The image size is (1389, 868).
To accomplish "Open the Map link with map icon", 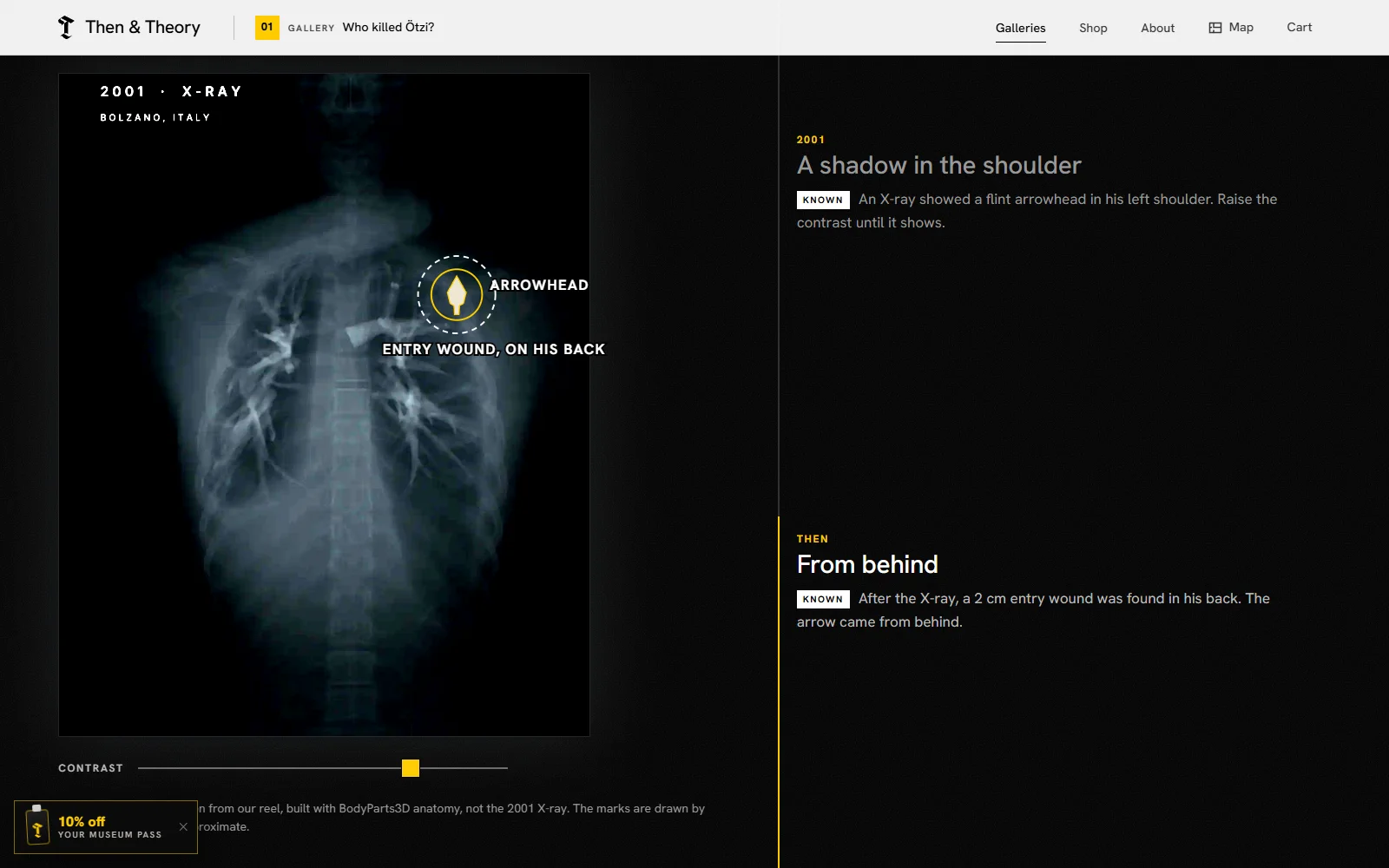I will click(1231, 28).
